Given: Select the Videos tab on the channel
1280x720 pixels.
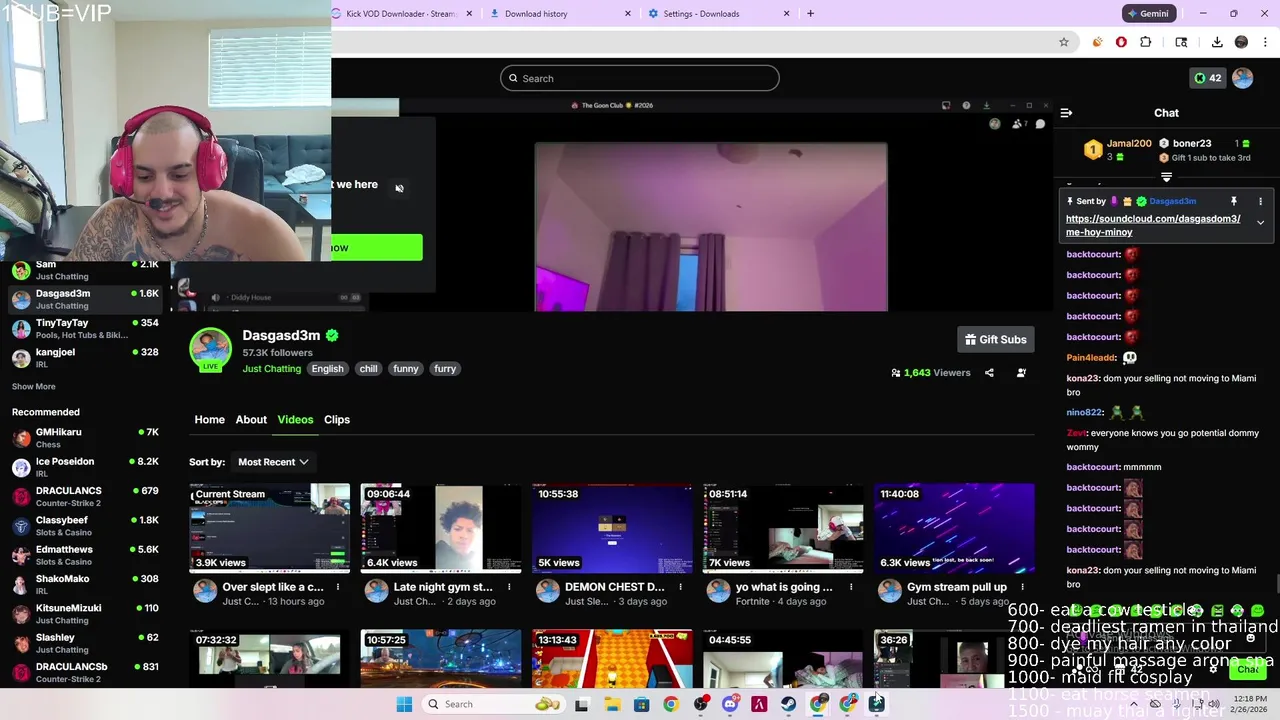Looking at the screenshot, I should pyautogui.click(x=295, y=419).
